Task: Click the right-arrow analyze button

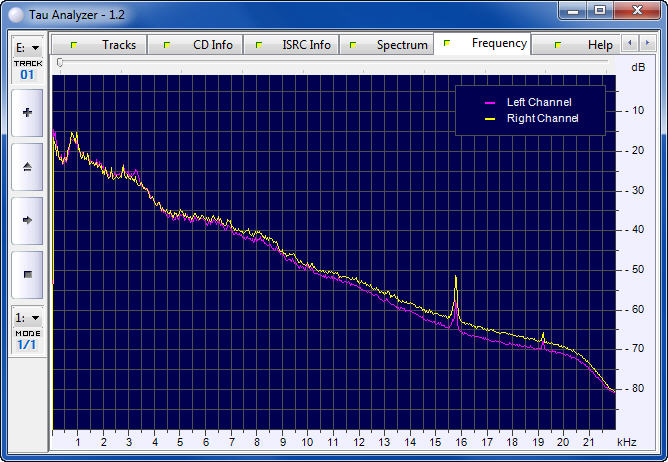Action: 27,220
